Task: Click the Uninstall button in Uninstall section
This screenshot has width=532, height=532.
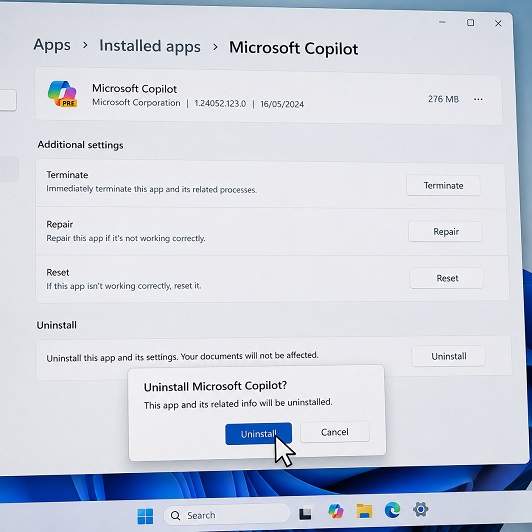Action: (x=449, y=356)
